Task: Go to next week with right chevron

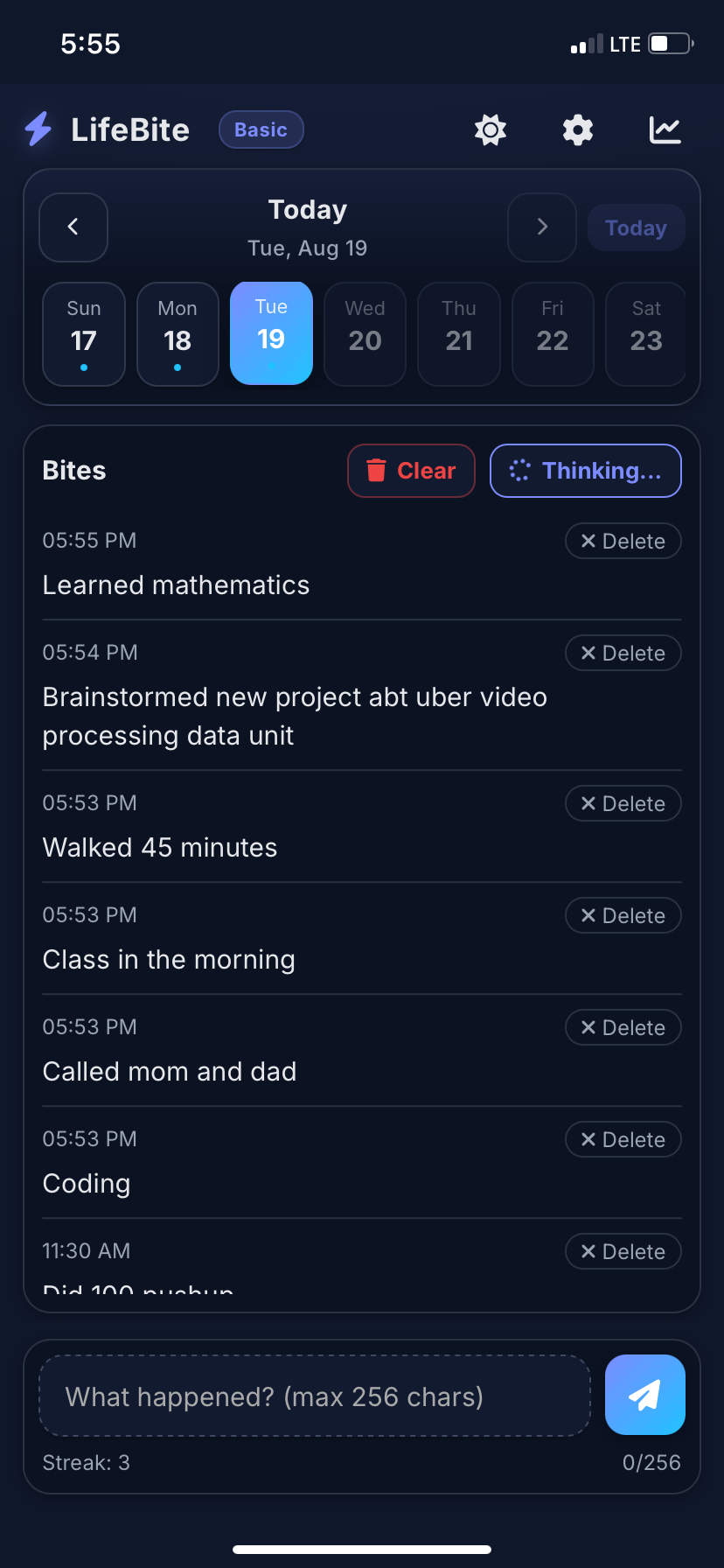Action: click(542, 227)
